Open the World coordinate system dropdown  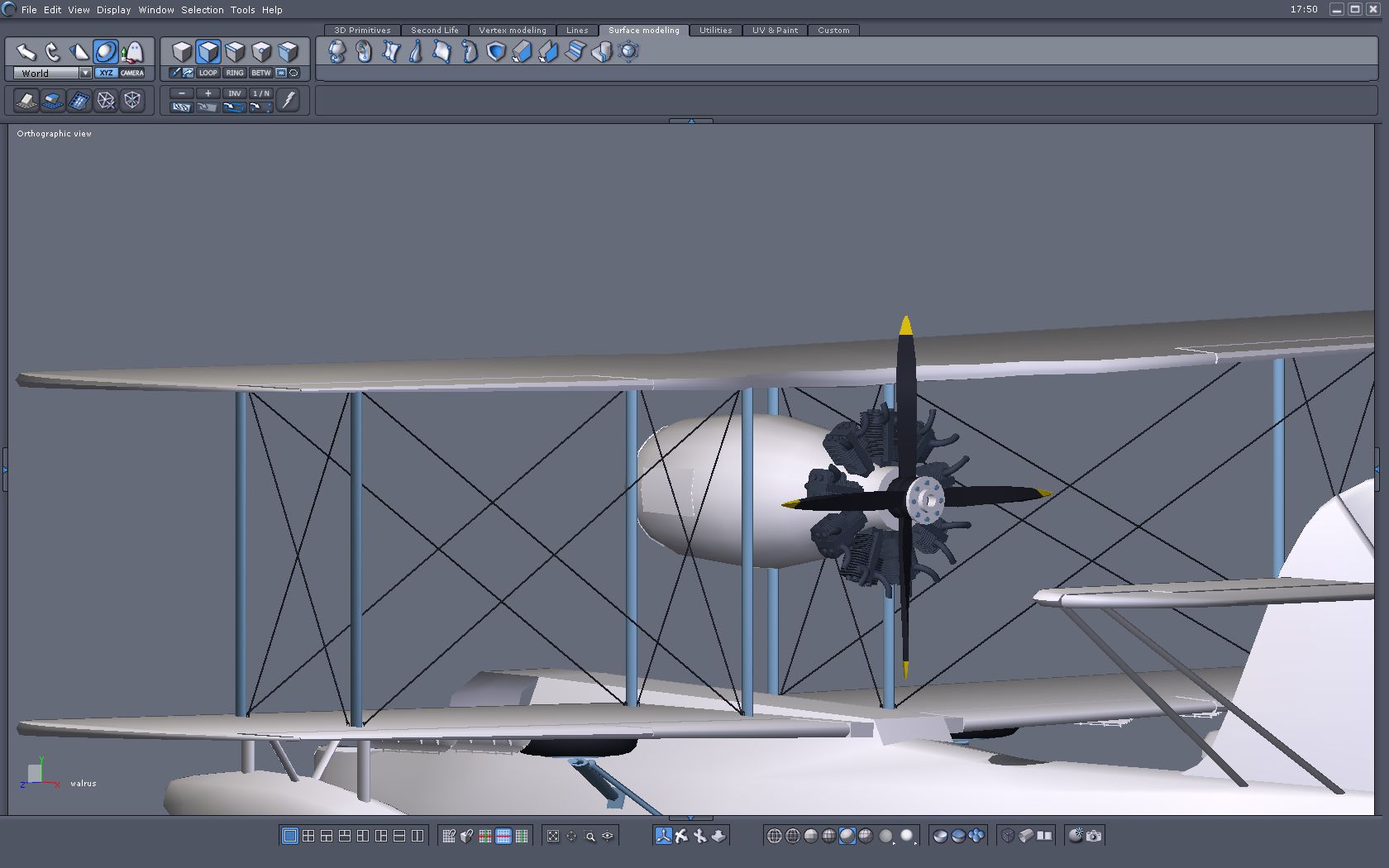click(51, 73)
